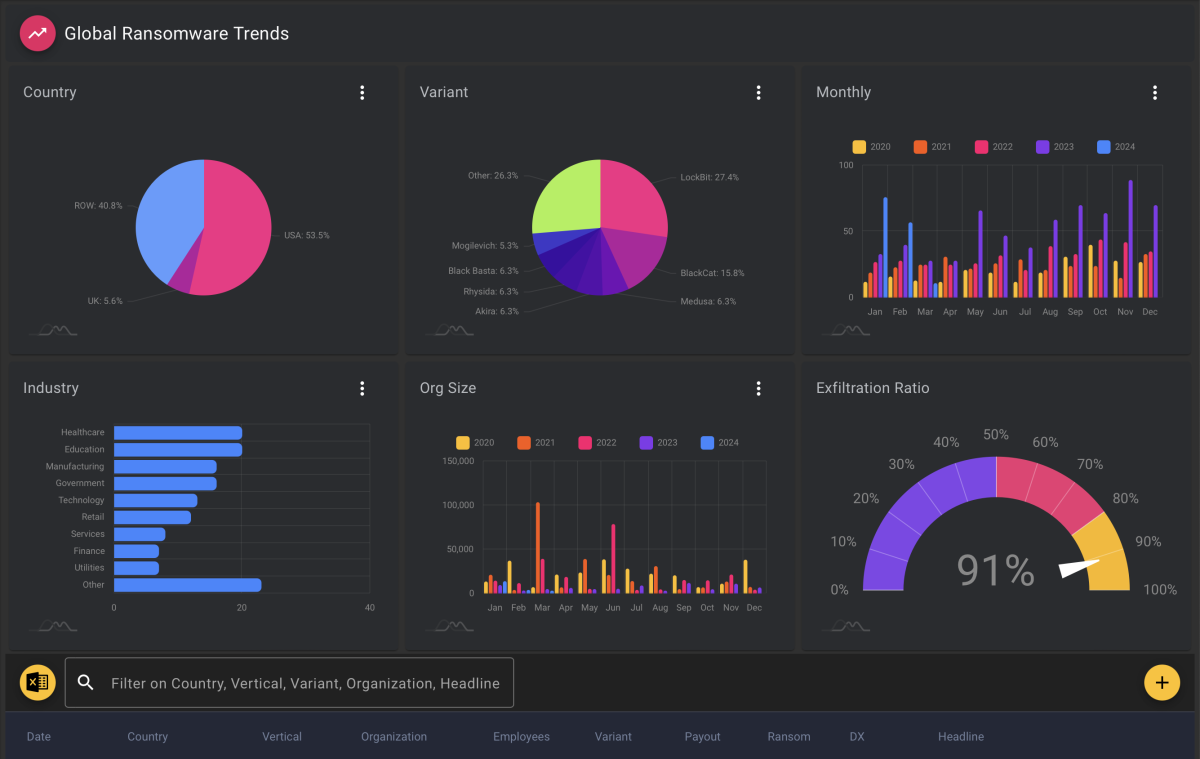Click the 'Akira: 6.3%' pie label
The width and height of the screenshot is (1200, 759).
pyautogui.click(x=497, y=311)
